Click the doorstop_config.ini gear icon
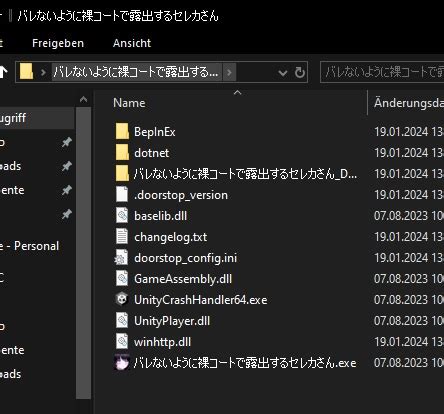Image resolution: width=444 pixels, height=414 pixels. point(121,258)
